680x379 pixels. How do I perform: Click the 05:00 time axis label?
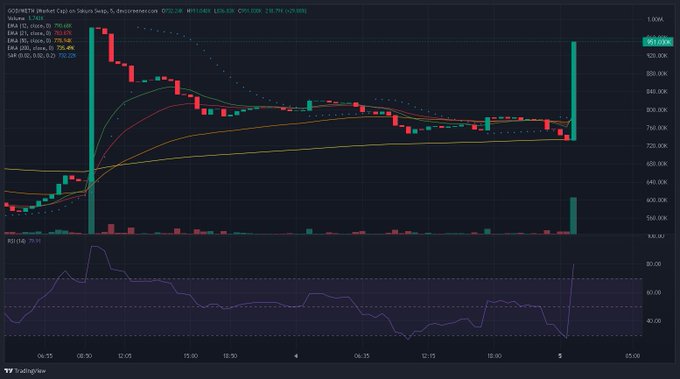(x=633, y=356)
